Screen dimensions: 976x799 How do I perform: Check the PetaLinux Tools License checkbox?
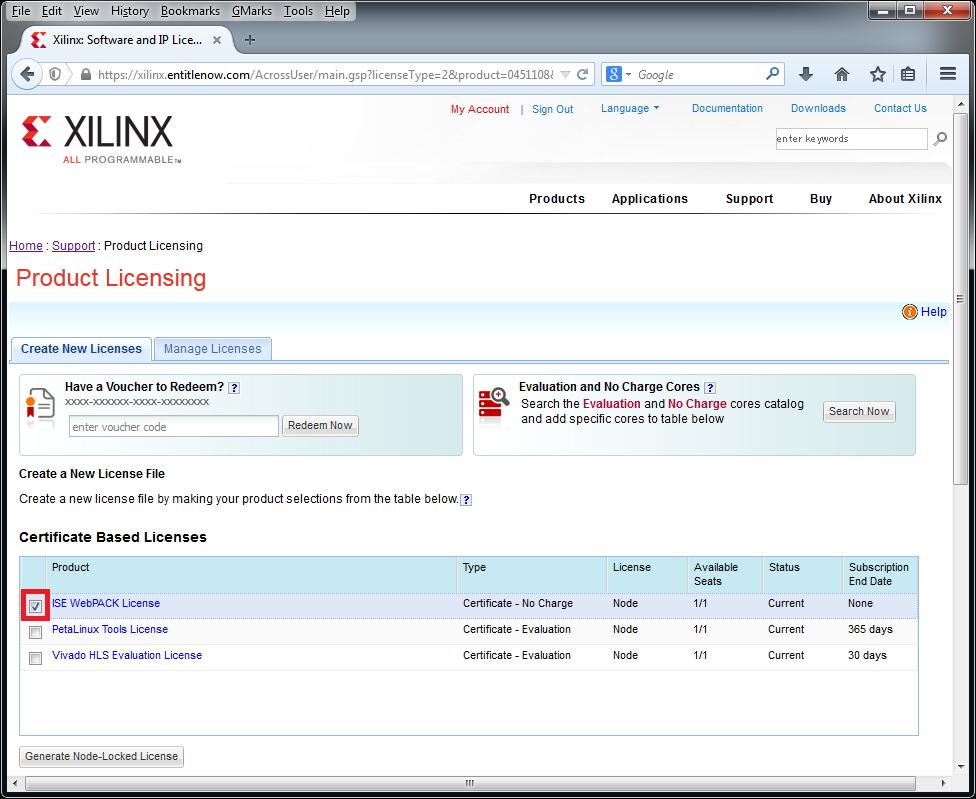click(x=35, y=632)
